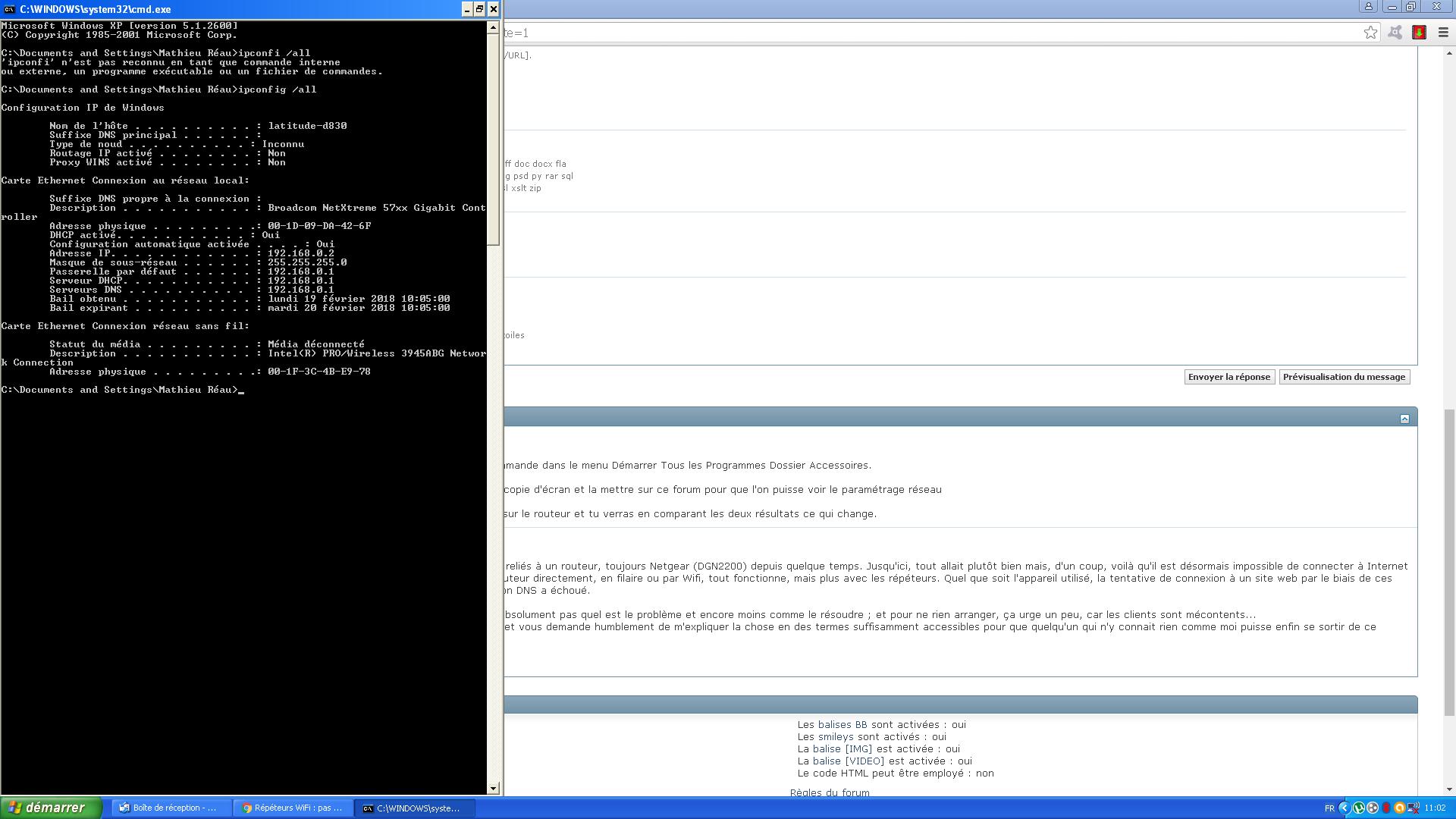This screenshot has width=1456, height=819.
Task: Click the FR language indicator
Action: (1329, 808)
